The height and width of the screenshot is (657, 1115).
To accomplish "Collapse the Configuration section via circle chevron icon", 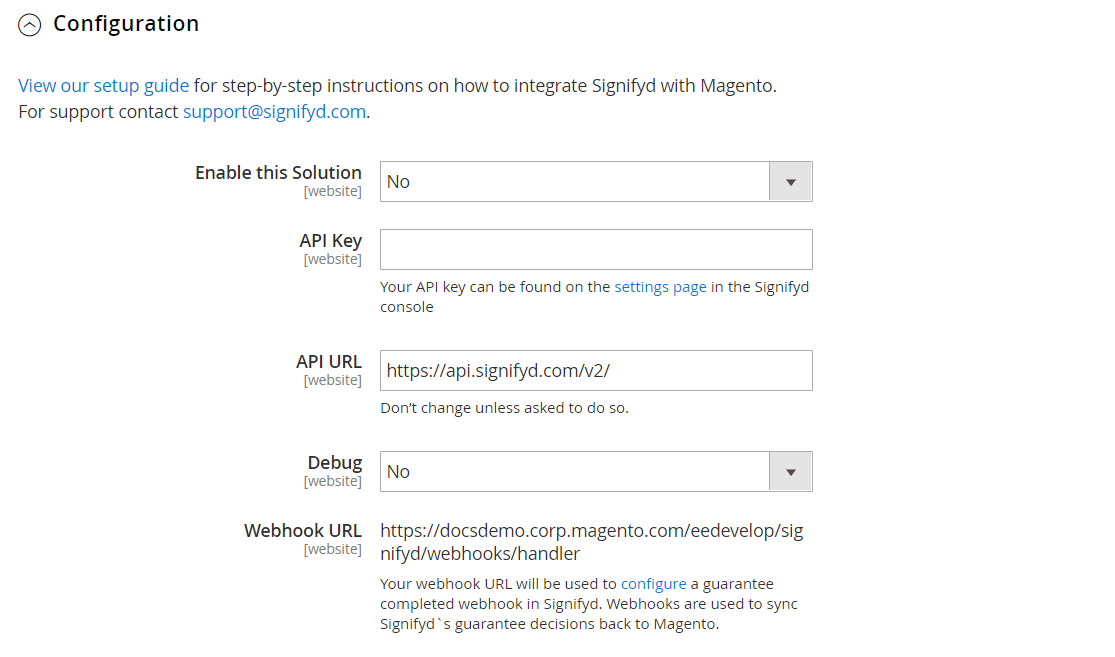I will 29,25.
